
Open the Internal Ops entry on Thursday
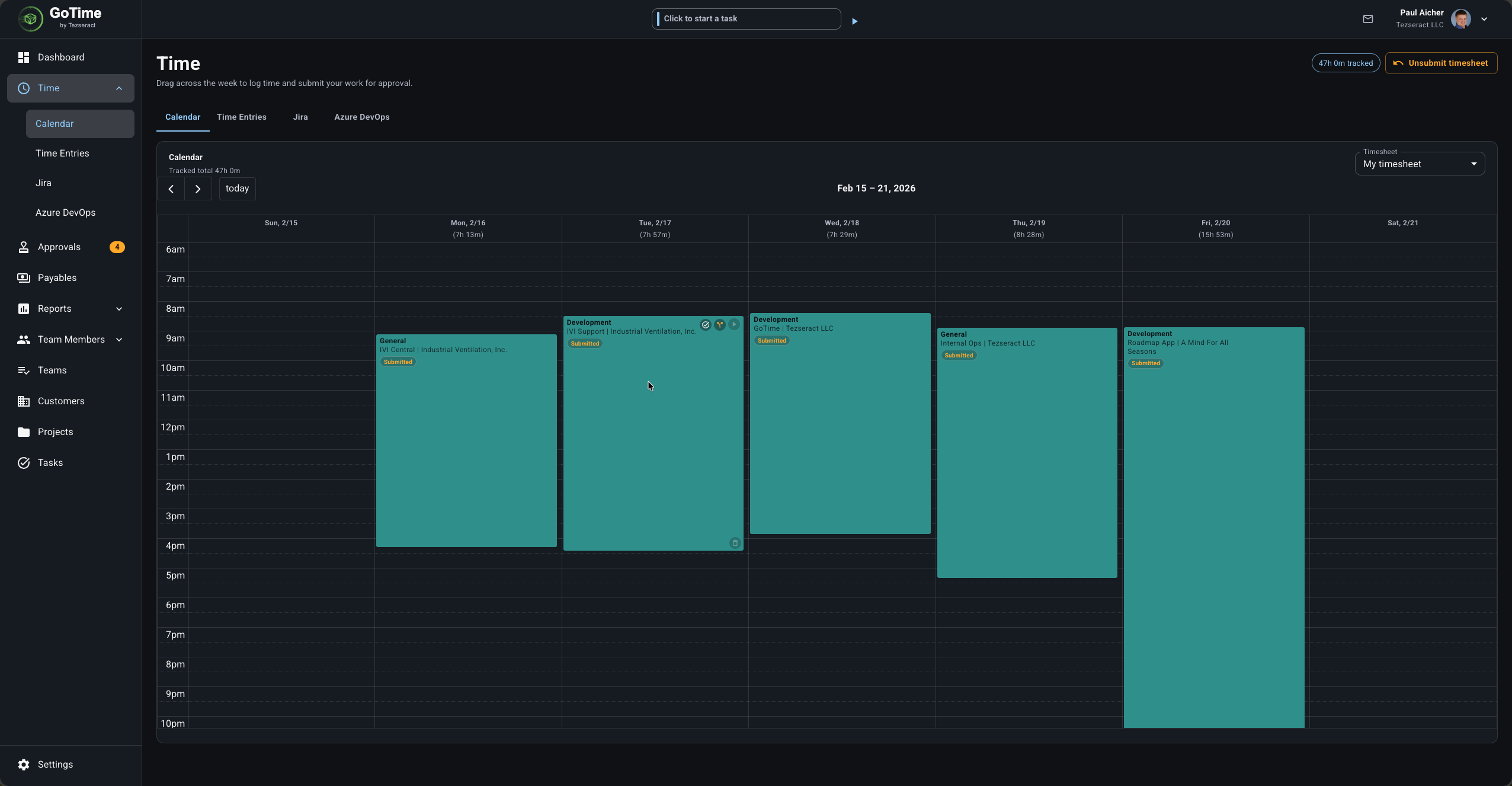(1027, 453)
